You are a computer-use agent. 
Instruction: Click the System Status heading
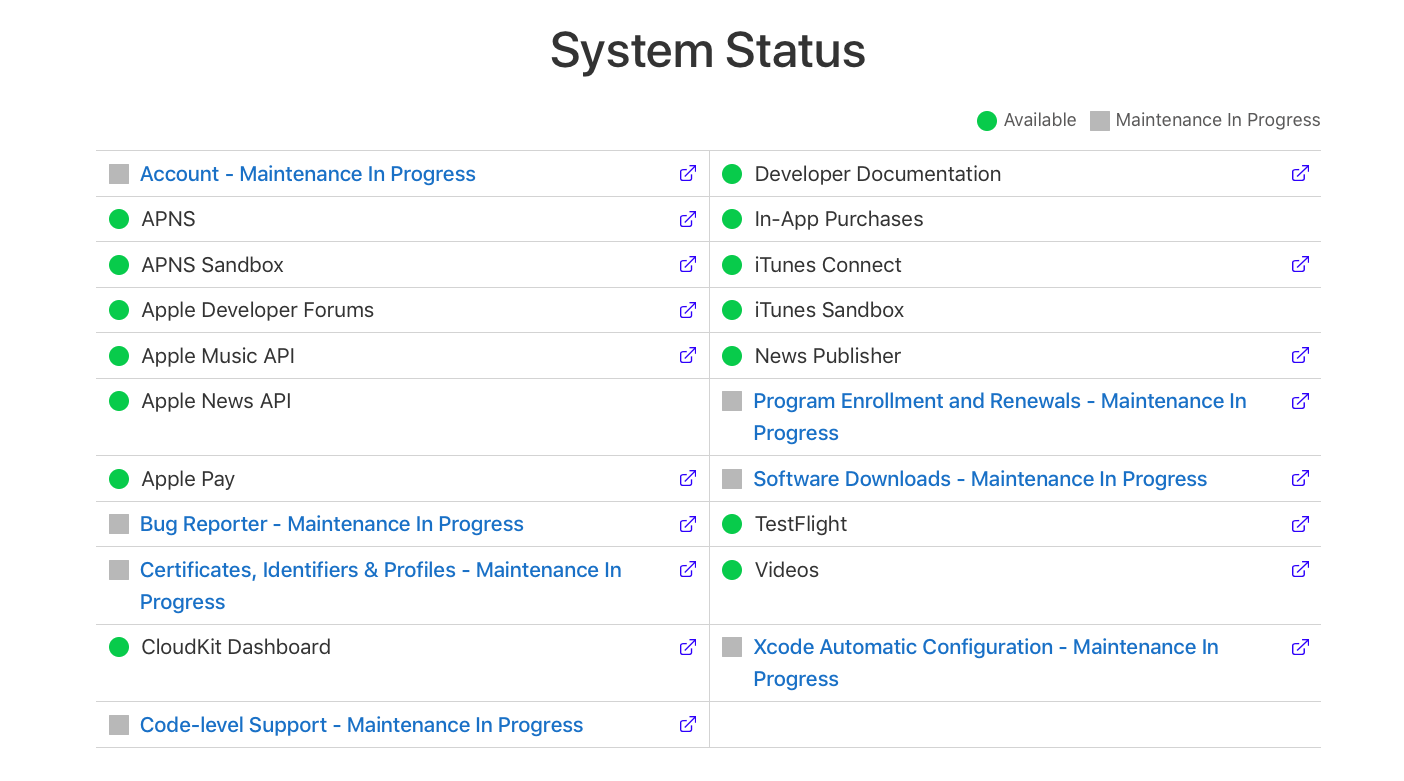pyautogui.click(x=708, y=50)
